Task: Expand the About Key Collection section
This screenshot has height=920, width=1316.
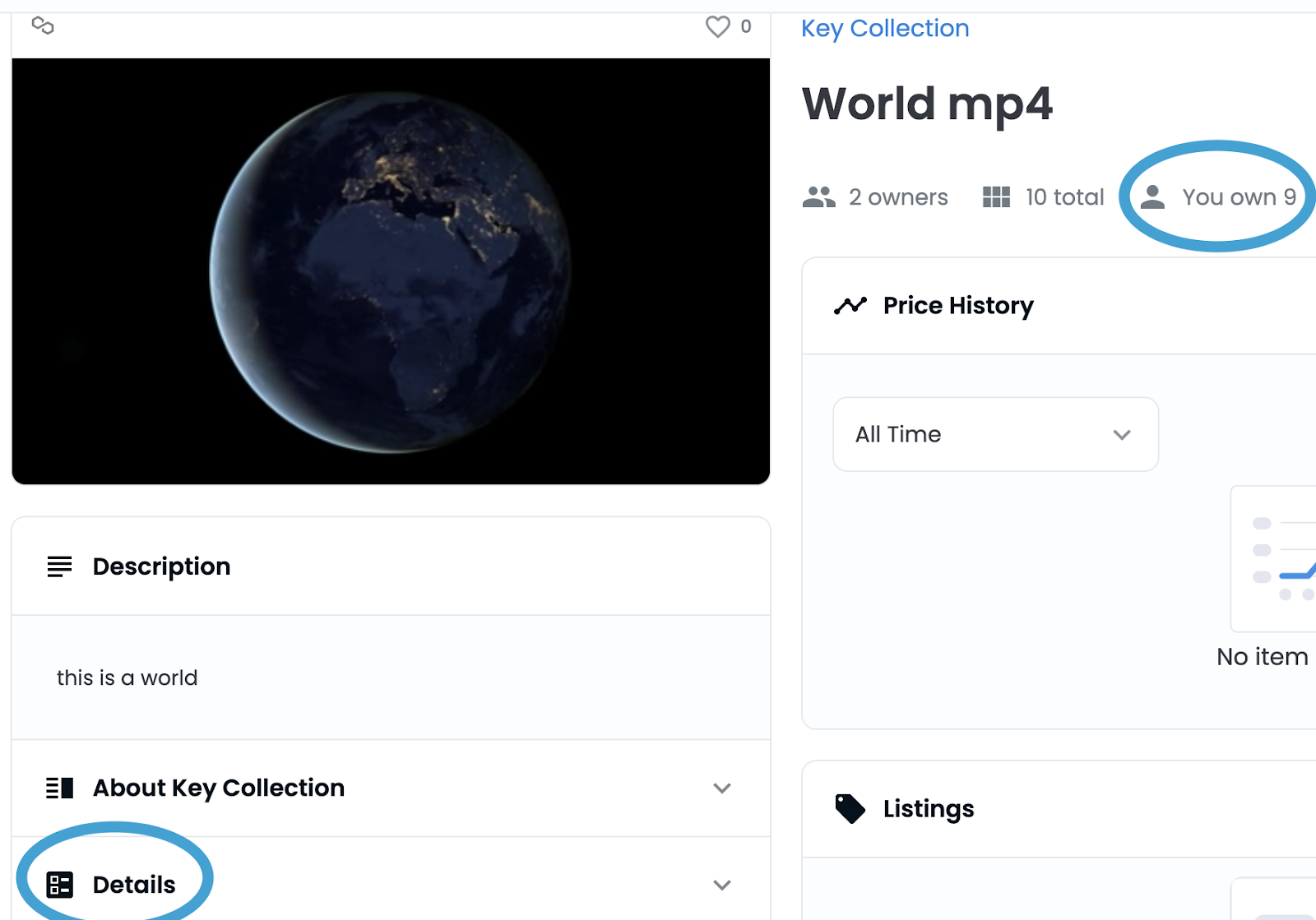Action: 391,788
